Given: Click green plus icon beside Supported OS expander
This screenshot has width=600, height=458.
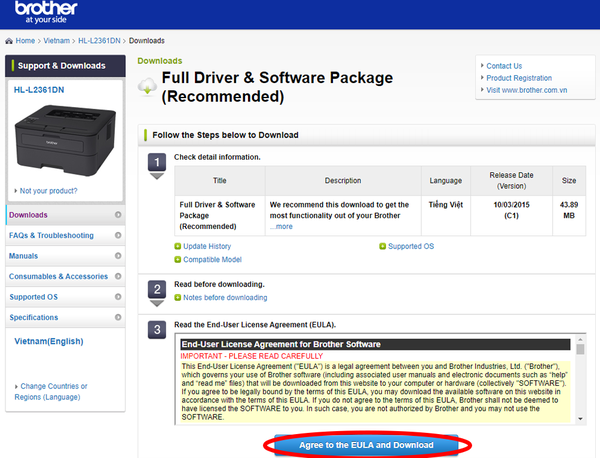Looking at the screenshot, I should tap(382, 246).
